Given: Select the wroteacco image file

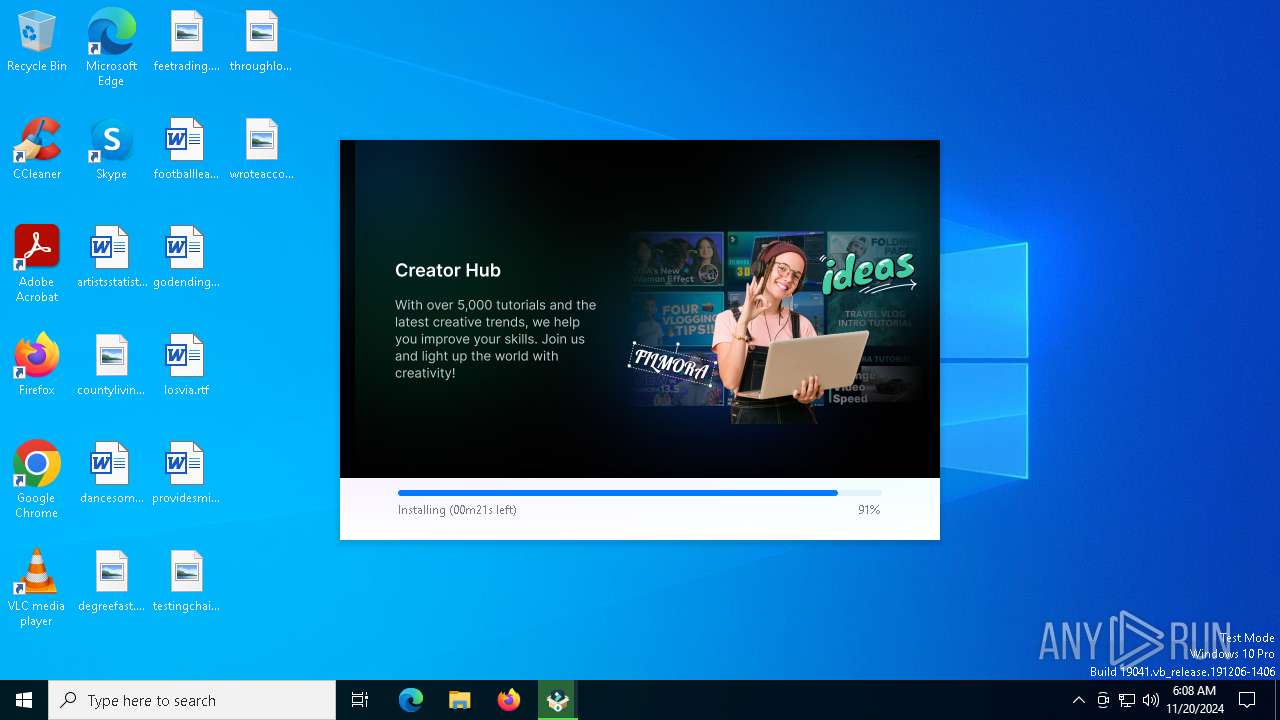Looking at the screenshot, I should (261, 149).
